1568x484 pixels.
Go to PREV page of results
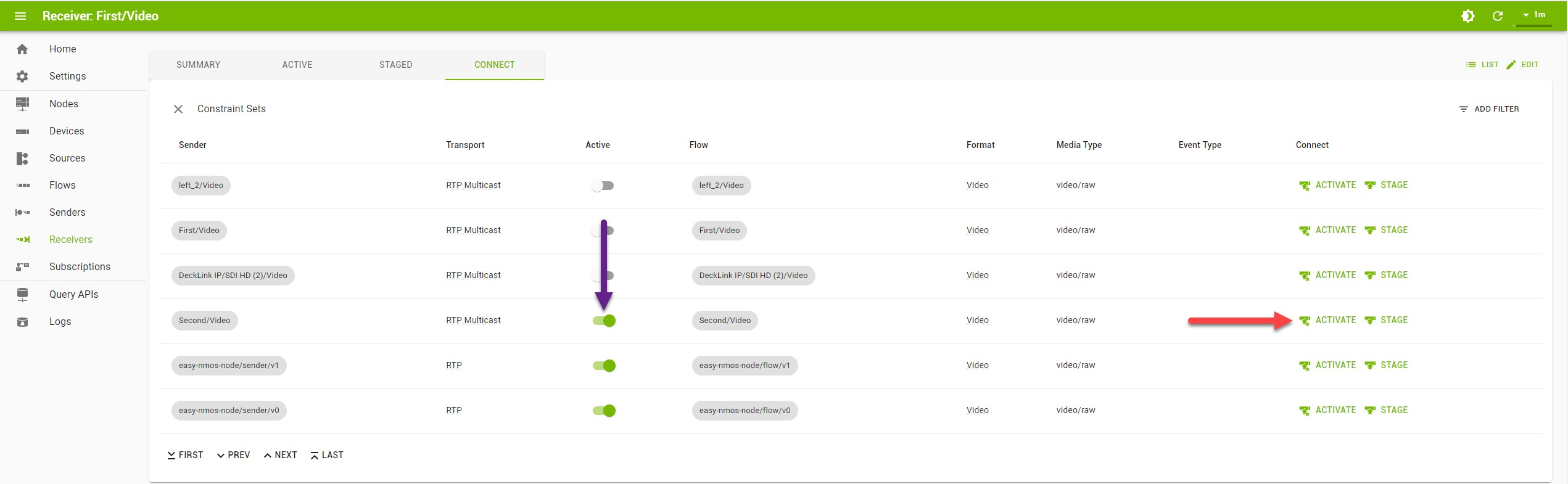tap(233, 455)
